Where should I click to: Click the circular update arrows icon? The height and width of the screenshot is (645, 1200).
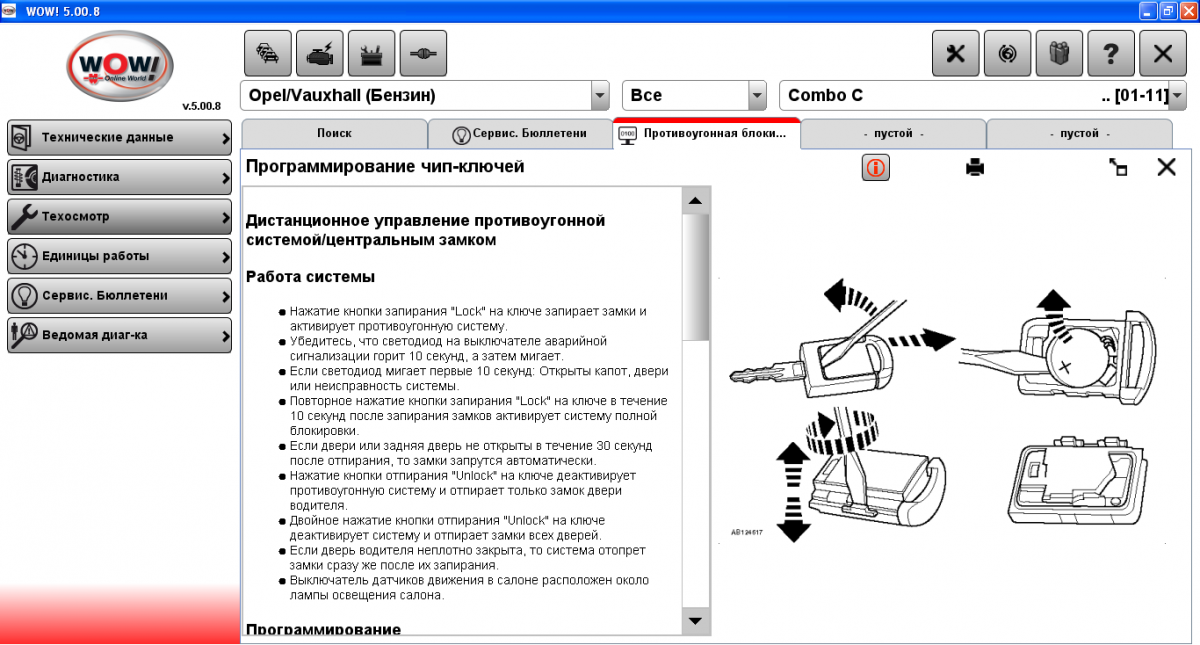[1008, 54]
